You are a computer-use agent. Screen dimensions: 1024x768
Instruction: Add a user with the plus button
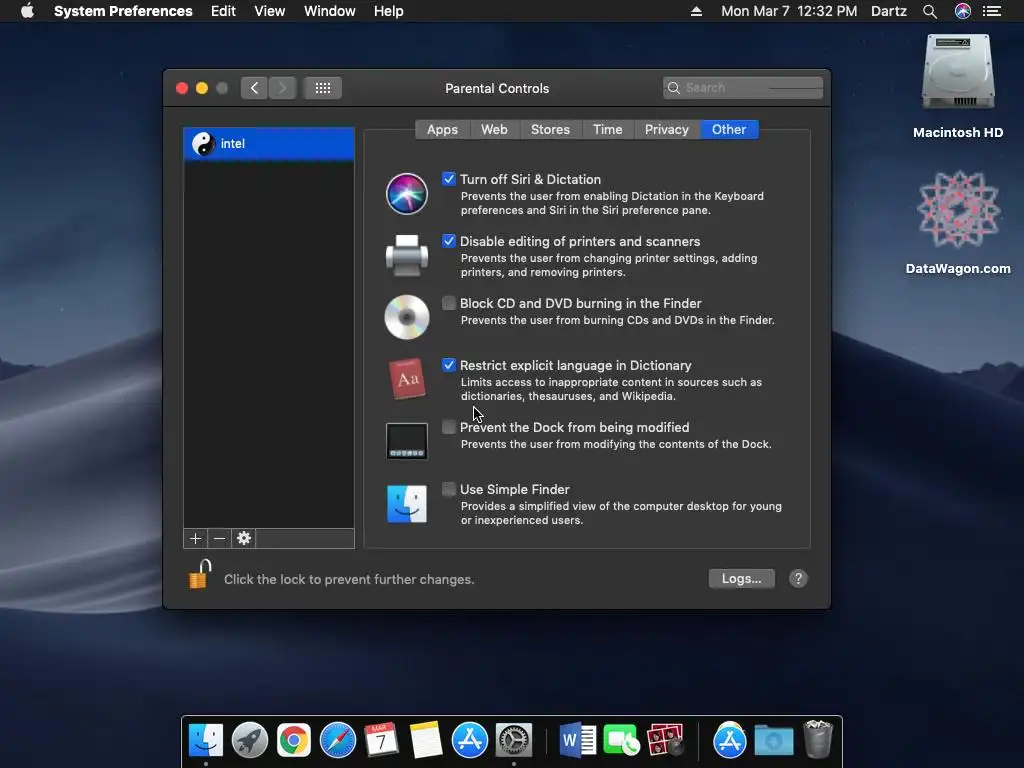(x=195, y=538)
